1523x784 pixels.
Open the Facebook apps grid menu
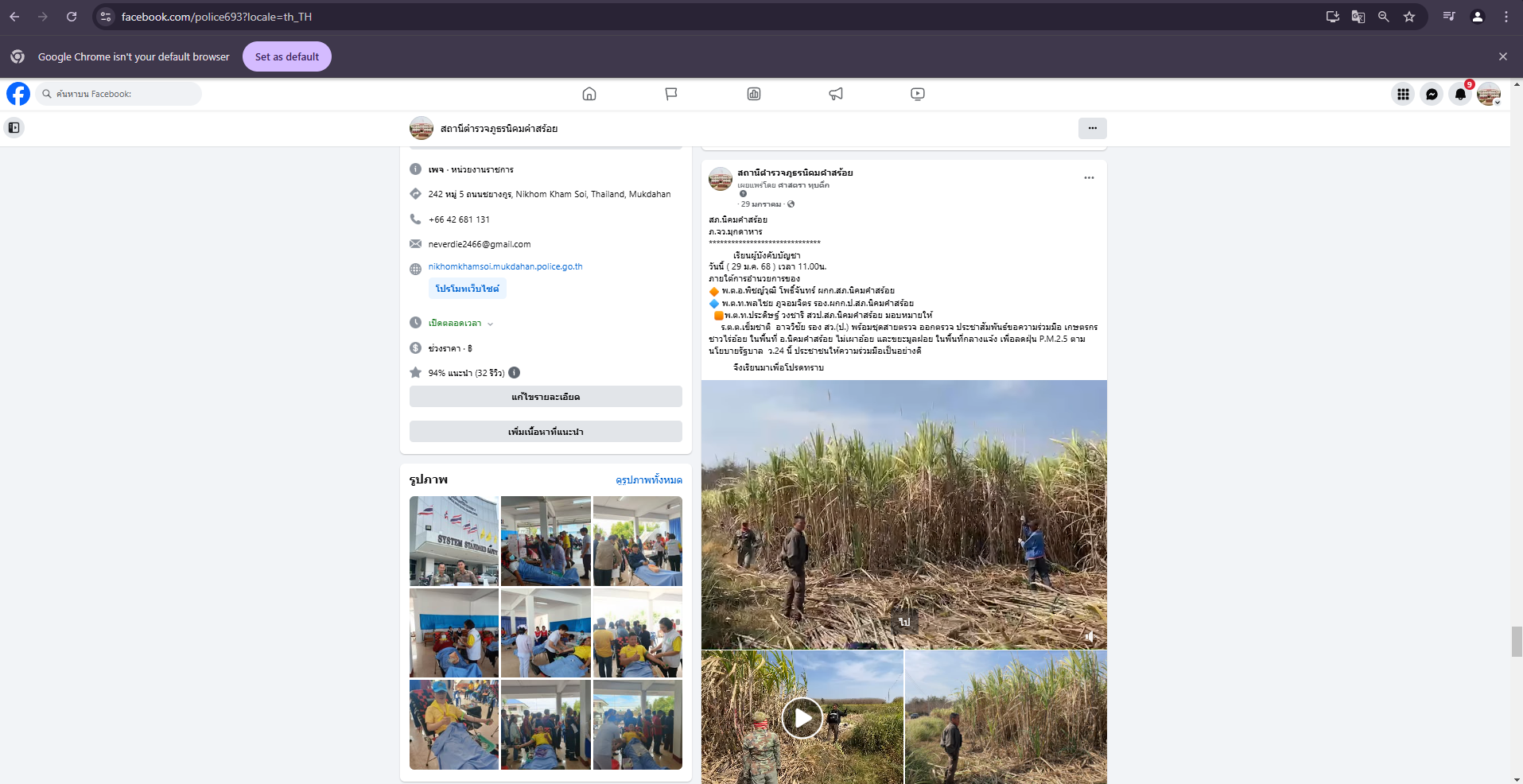[x=1403, y=94]
